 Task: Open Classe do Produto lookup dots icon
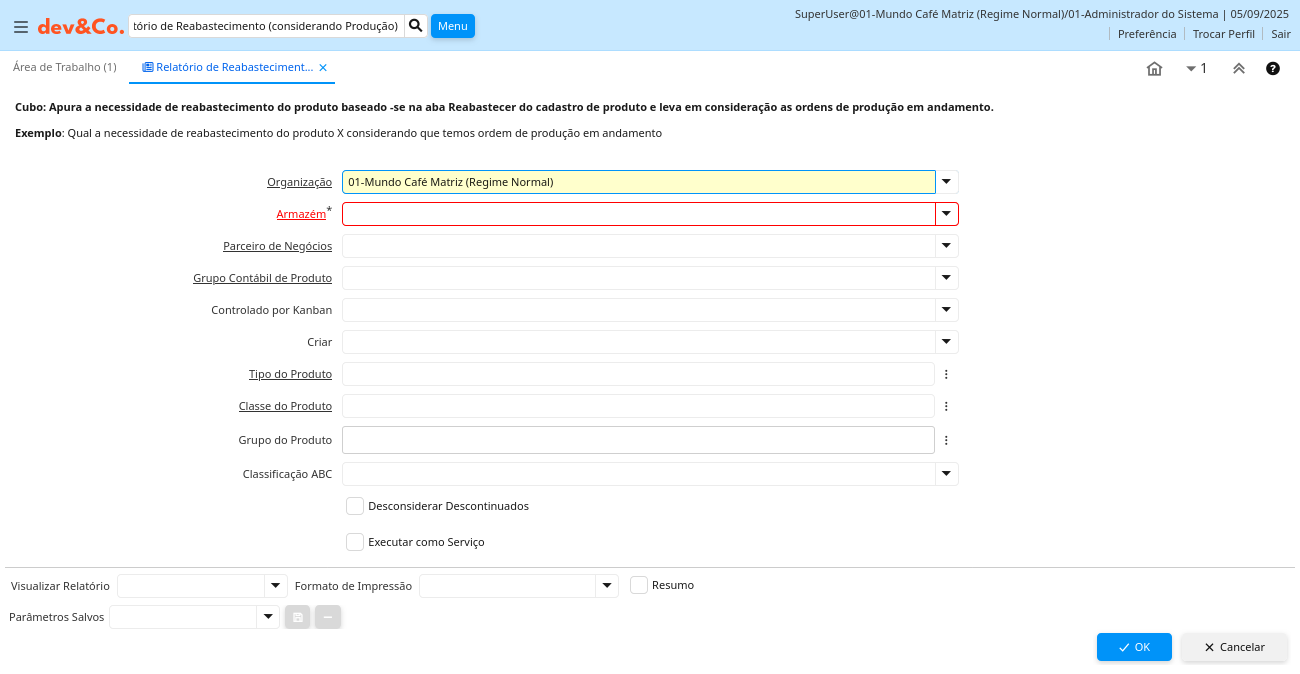pos(946,406)
